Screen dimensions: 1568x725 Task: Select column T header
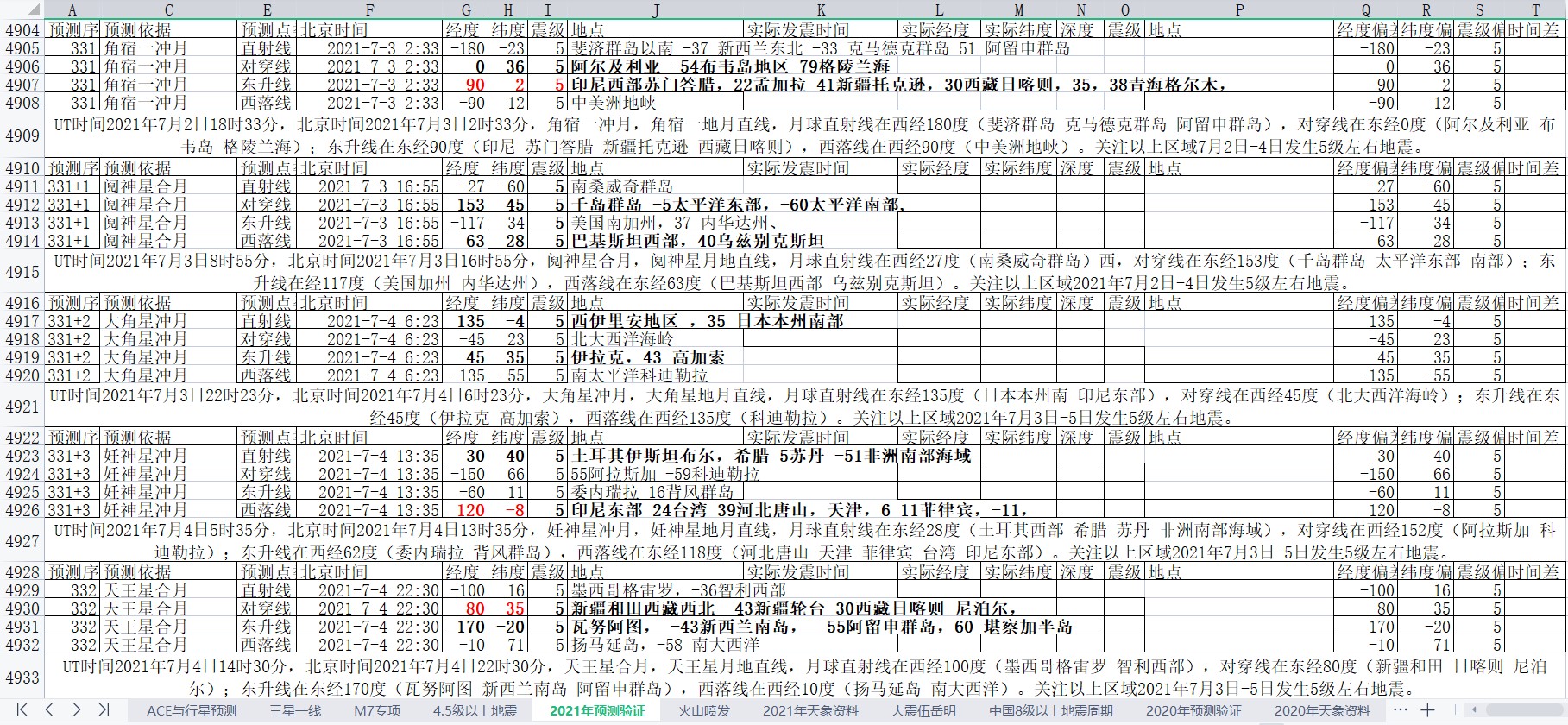tap(1535, 9)
